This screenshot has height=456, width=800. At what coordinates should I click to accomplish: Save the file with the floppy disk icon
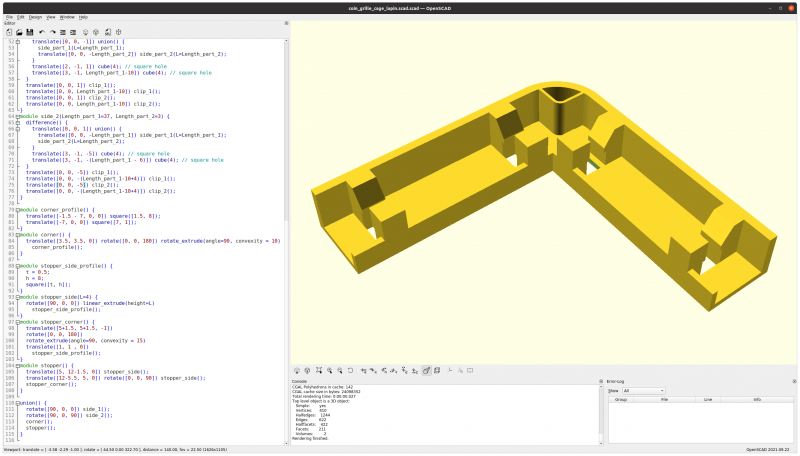tap(30, 32)
